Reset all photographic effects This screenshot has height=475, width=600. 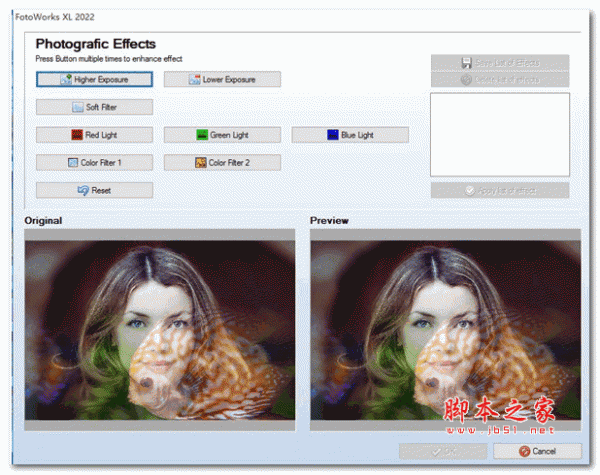[x=95, y=190]
